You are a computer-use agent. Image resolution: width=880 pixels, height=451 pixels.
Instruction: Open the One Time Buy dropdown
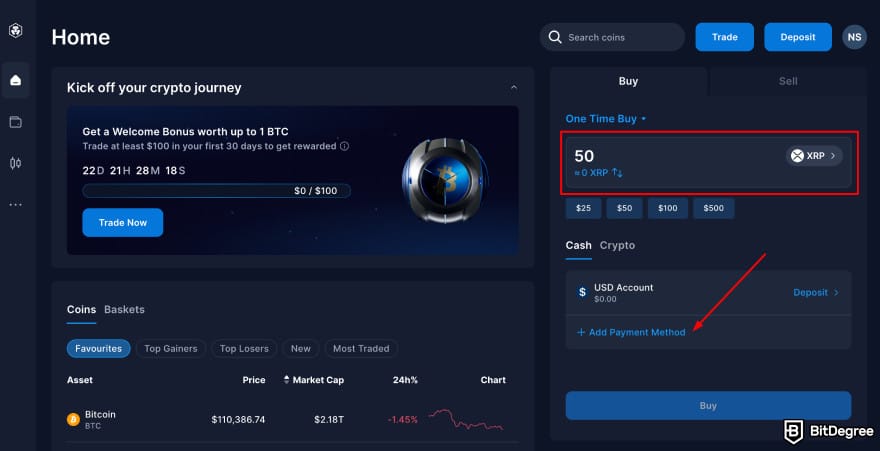point(606,118)
